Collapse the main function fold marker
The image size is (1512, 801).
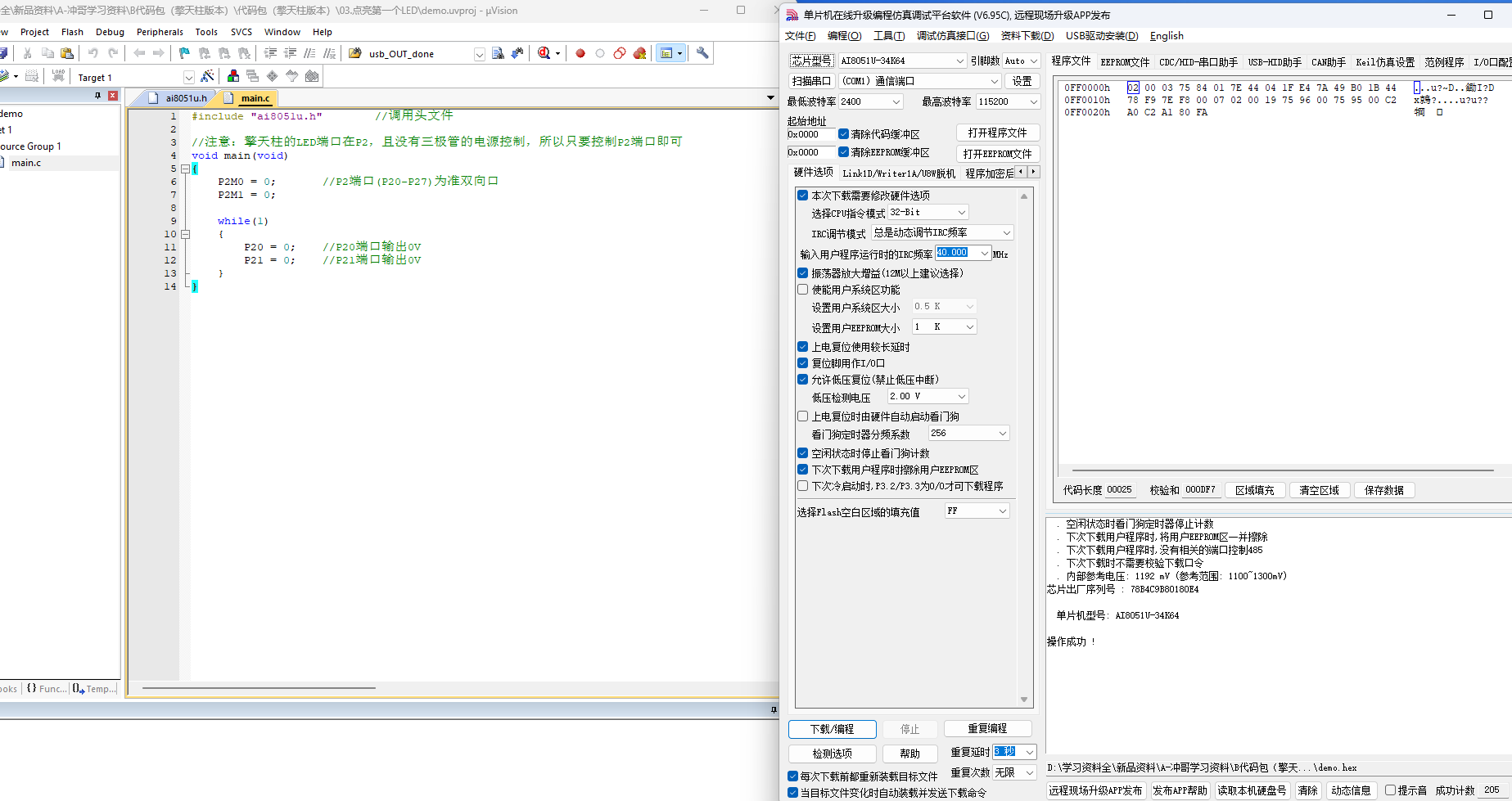(185, 169)
